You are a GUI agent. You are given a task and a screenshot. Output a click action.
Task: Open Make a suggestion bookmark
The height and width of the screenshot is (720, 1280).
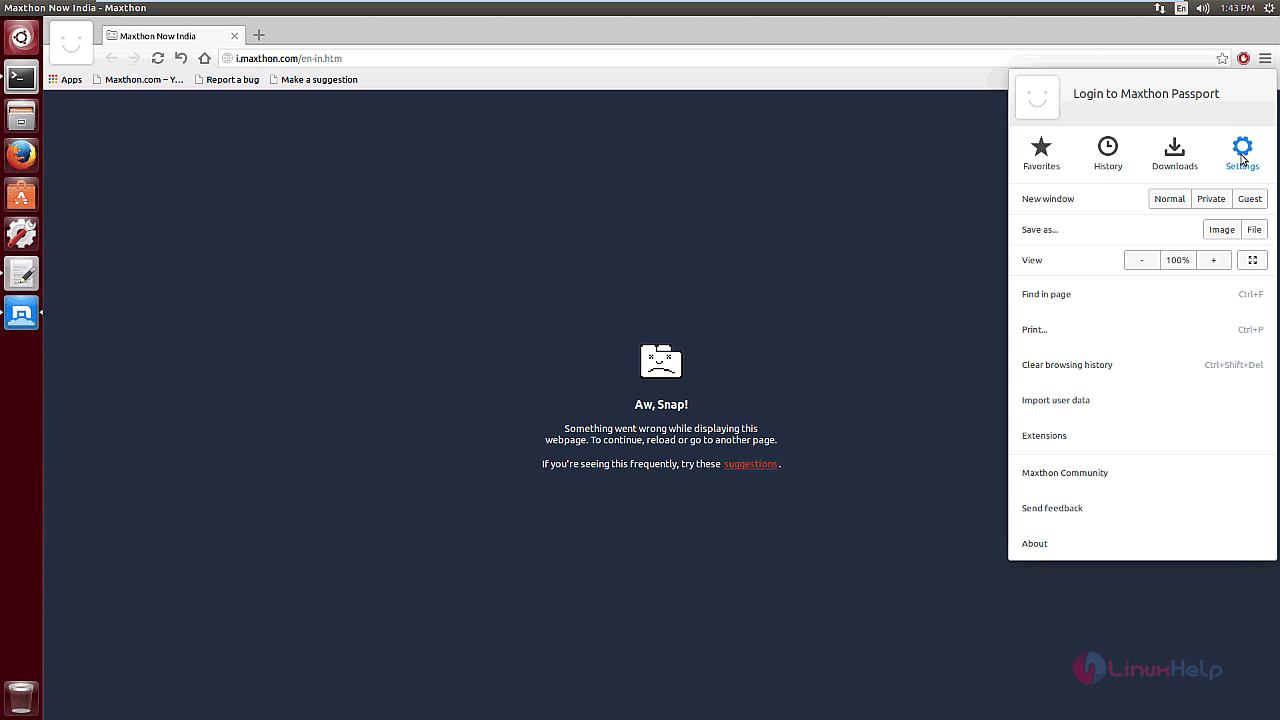pos(313,79)
